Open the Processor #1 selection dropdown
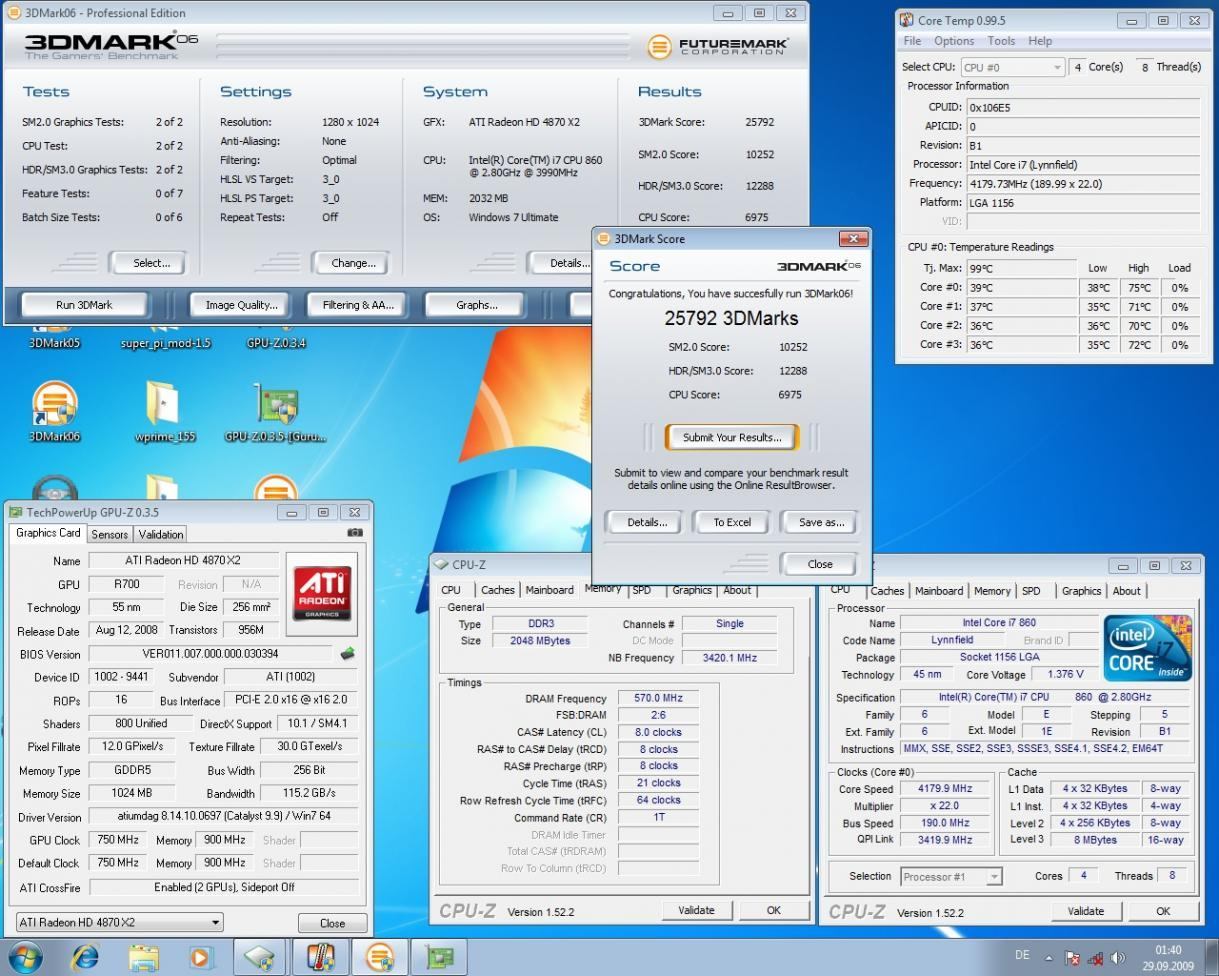The width and height of the screenshot is (1219, 976). (x=950, y=877)
